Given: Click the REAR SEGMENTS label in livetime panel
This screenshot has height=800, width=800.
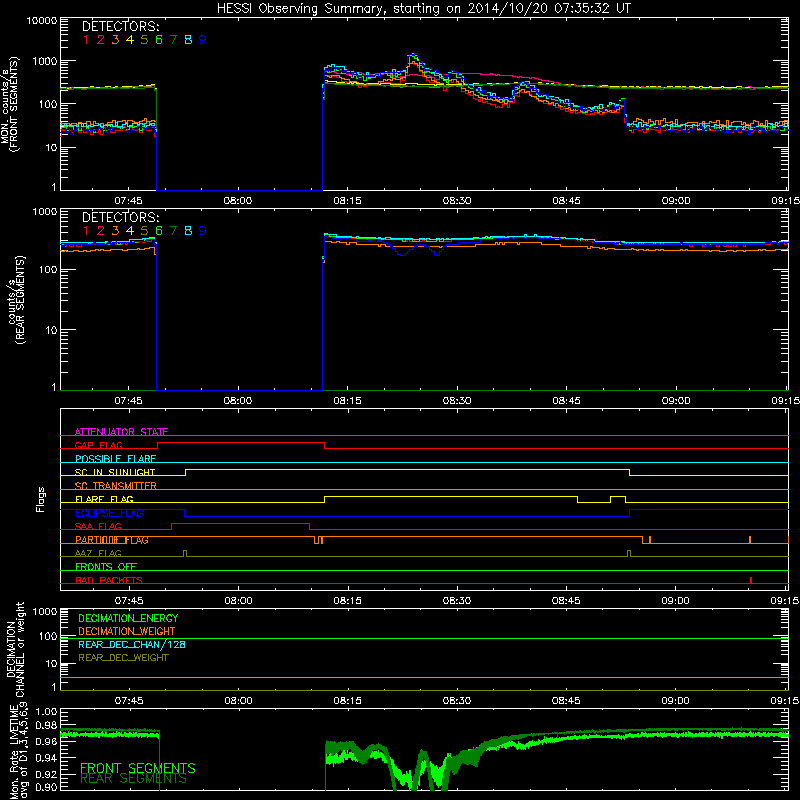Looking at the screenshot, I should pos(134,779).
